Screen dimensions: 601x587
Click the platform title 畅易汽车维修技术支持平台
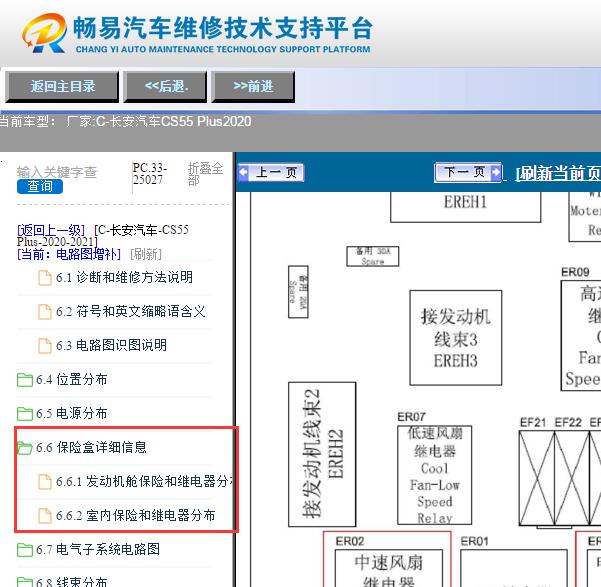click(x=223, y=28)
